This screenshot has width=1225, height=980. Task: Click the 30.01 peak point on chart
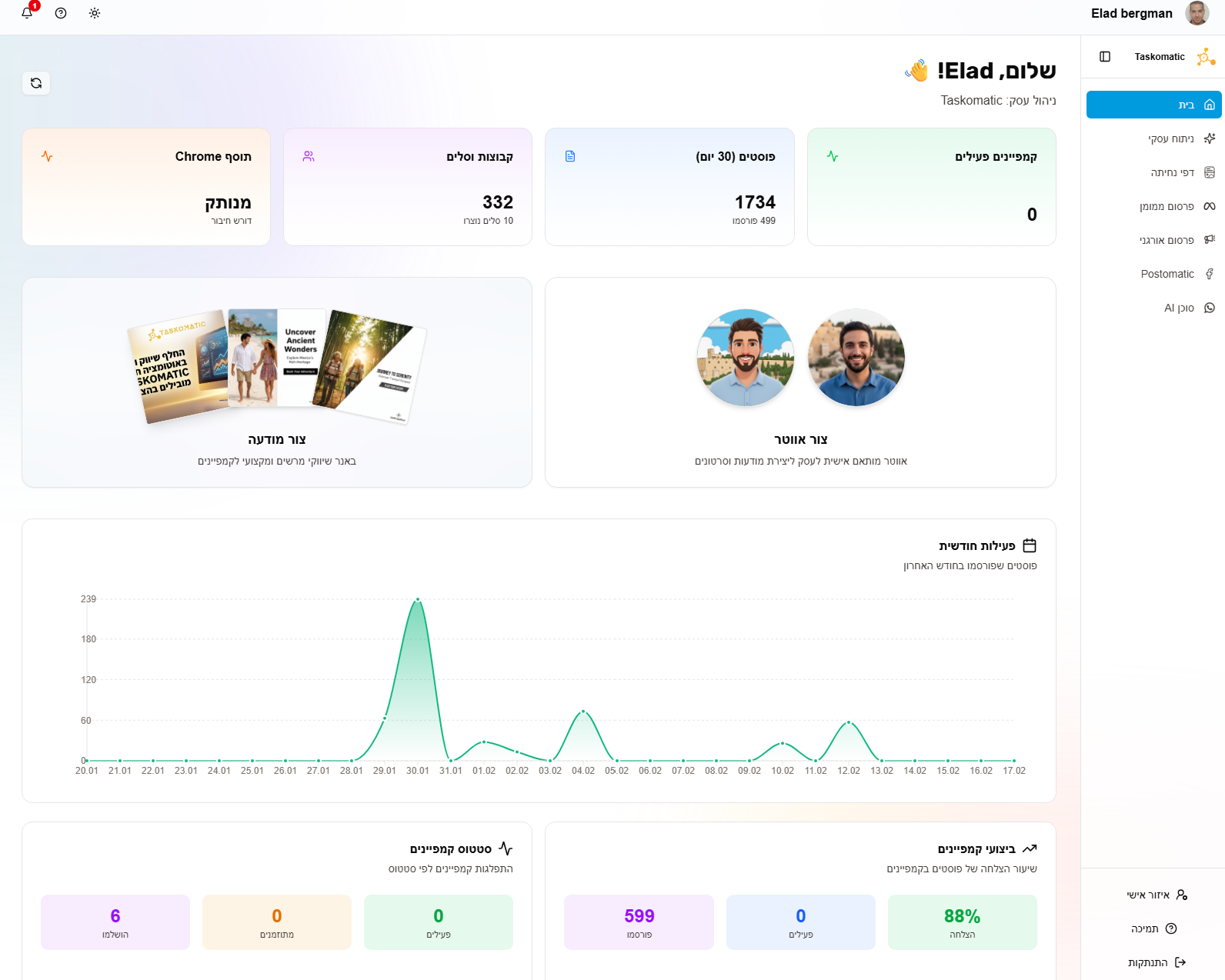click(x=418, y=599)
